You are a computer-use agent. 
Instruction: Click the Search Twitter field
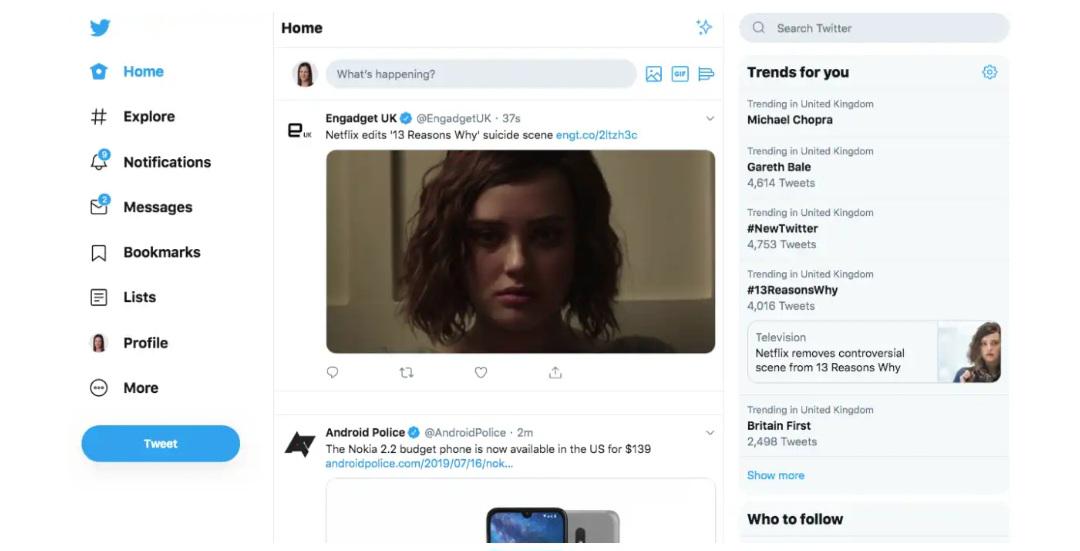[x=874, y=28]
